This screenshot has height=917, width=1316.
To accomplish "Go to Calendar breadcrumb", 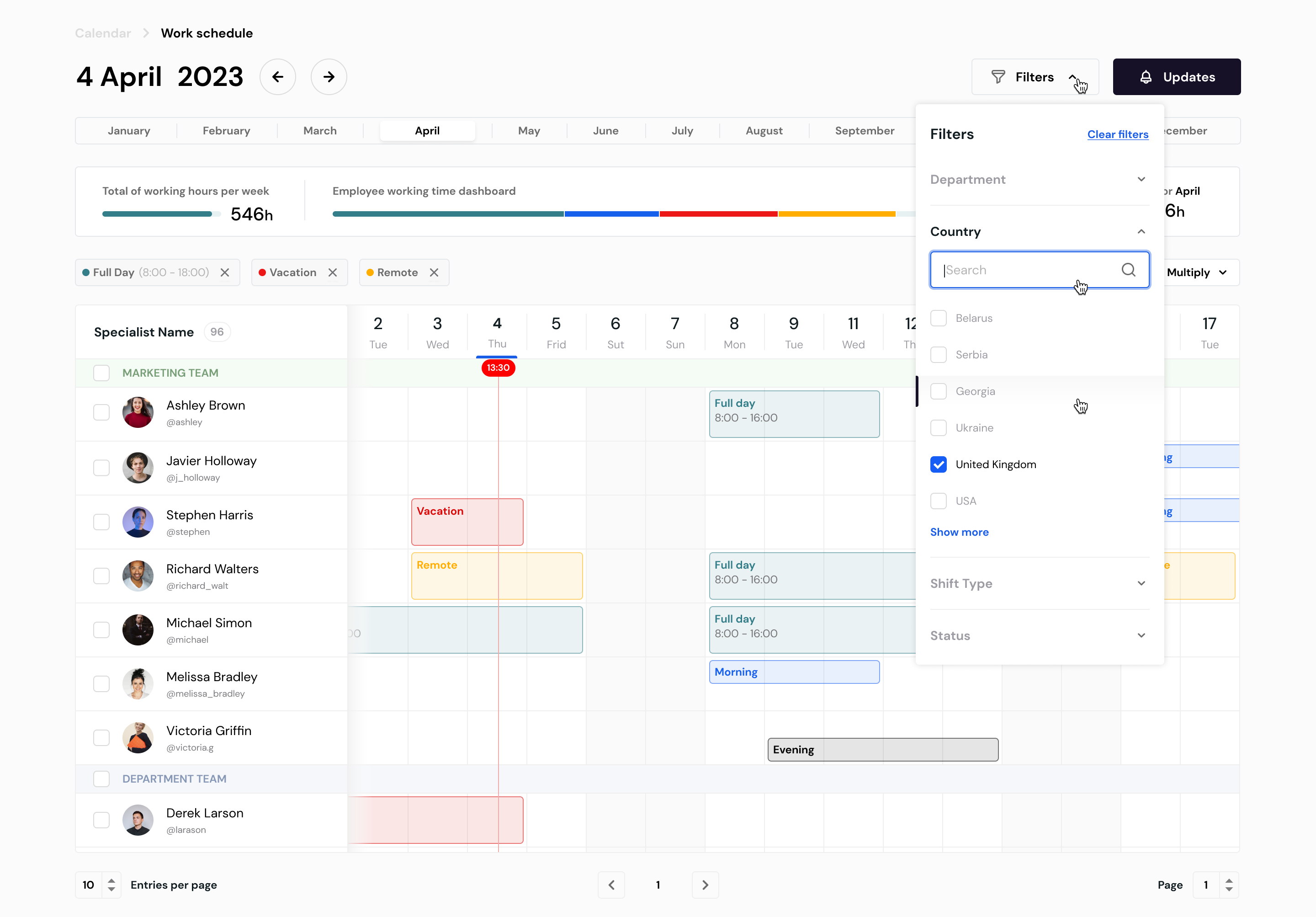I will click(103, 33).
